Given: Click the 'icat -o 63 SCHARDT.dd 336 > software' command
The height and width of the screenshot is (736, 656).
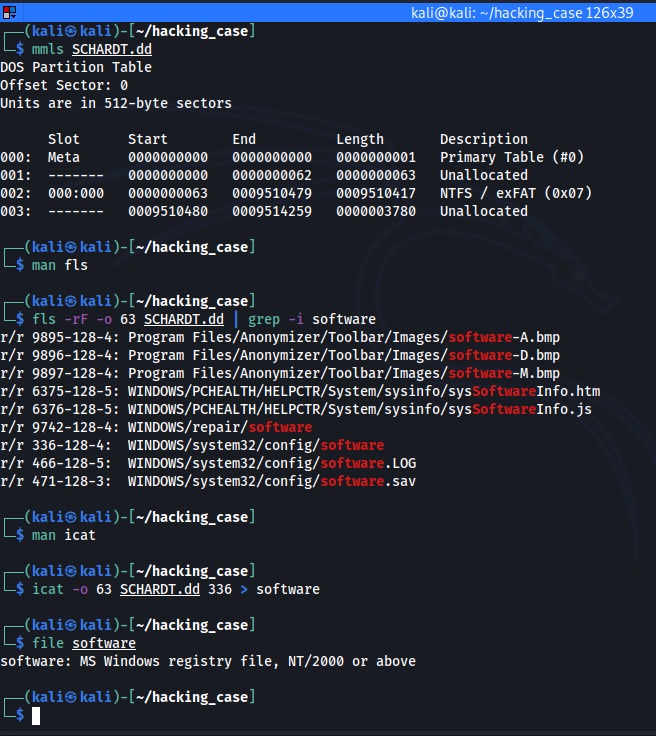Looking at the screenshot, I should click(175, 590).
